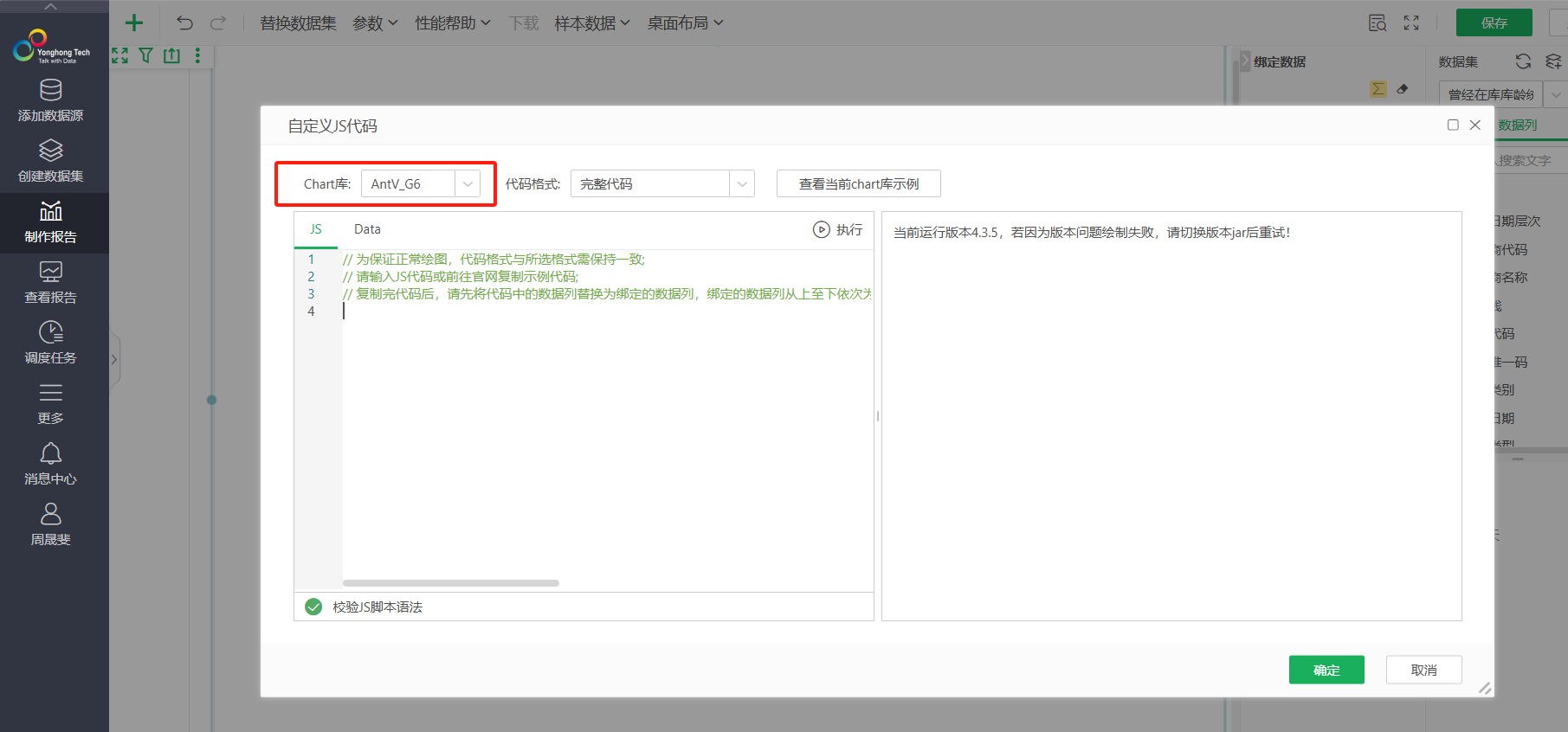The height and width of the screenshot is (732, 1568).
Task: Click the 下载 toolbar item
Action: [523, 23]
